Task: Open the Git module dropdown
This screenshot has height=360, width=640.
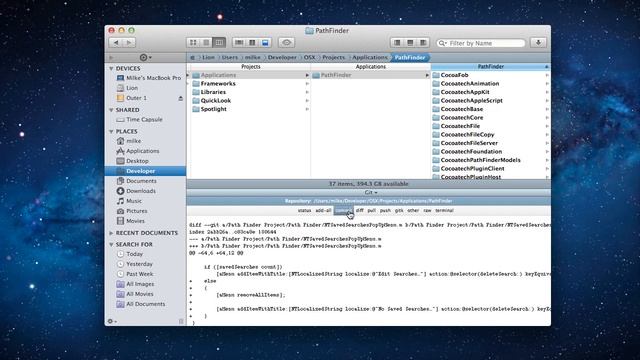Action: click(371, 192)
